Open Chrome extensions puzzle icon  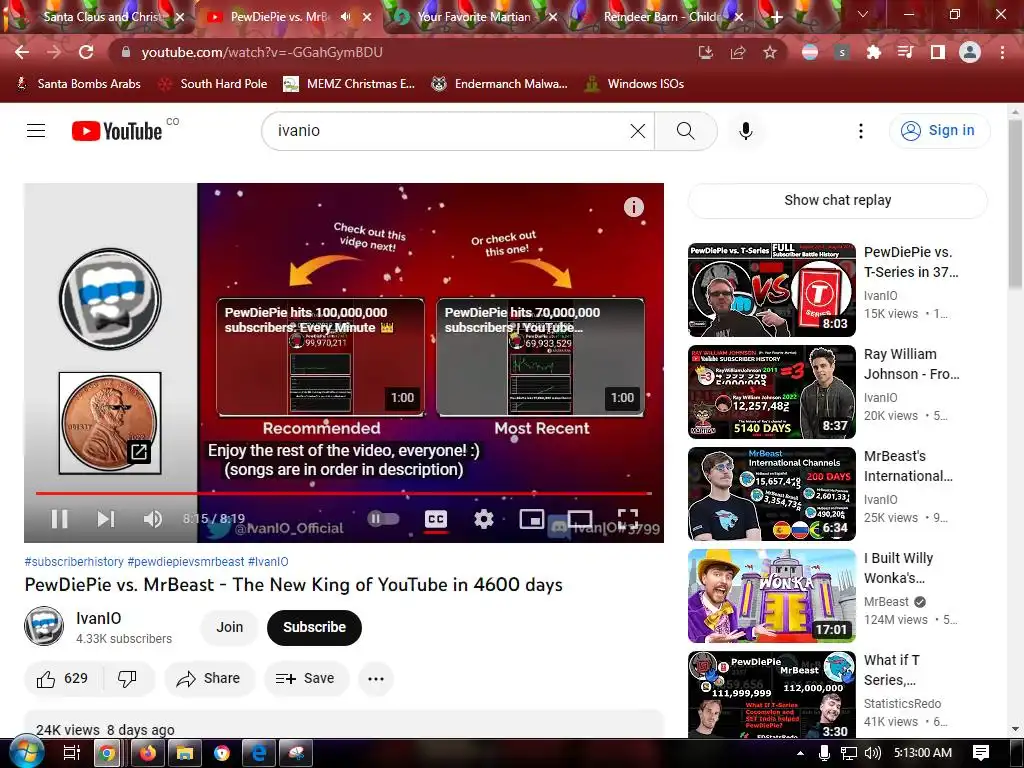pyautogui.click(x=874, y=52)
